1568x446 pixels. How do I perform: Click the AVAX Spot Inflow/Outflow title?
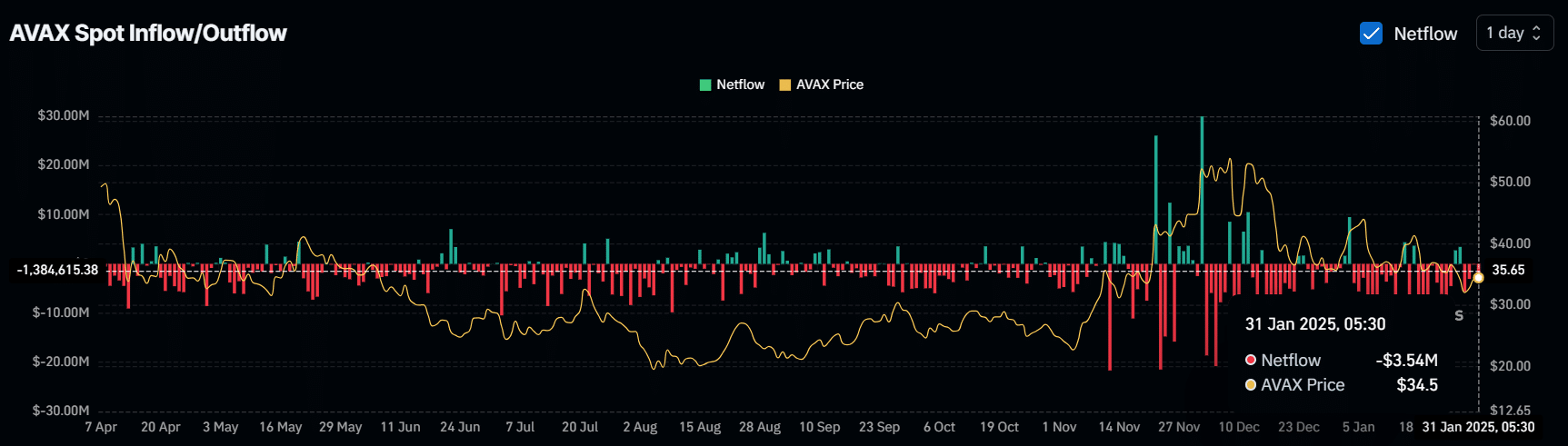(148, 34)
